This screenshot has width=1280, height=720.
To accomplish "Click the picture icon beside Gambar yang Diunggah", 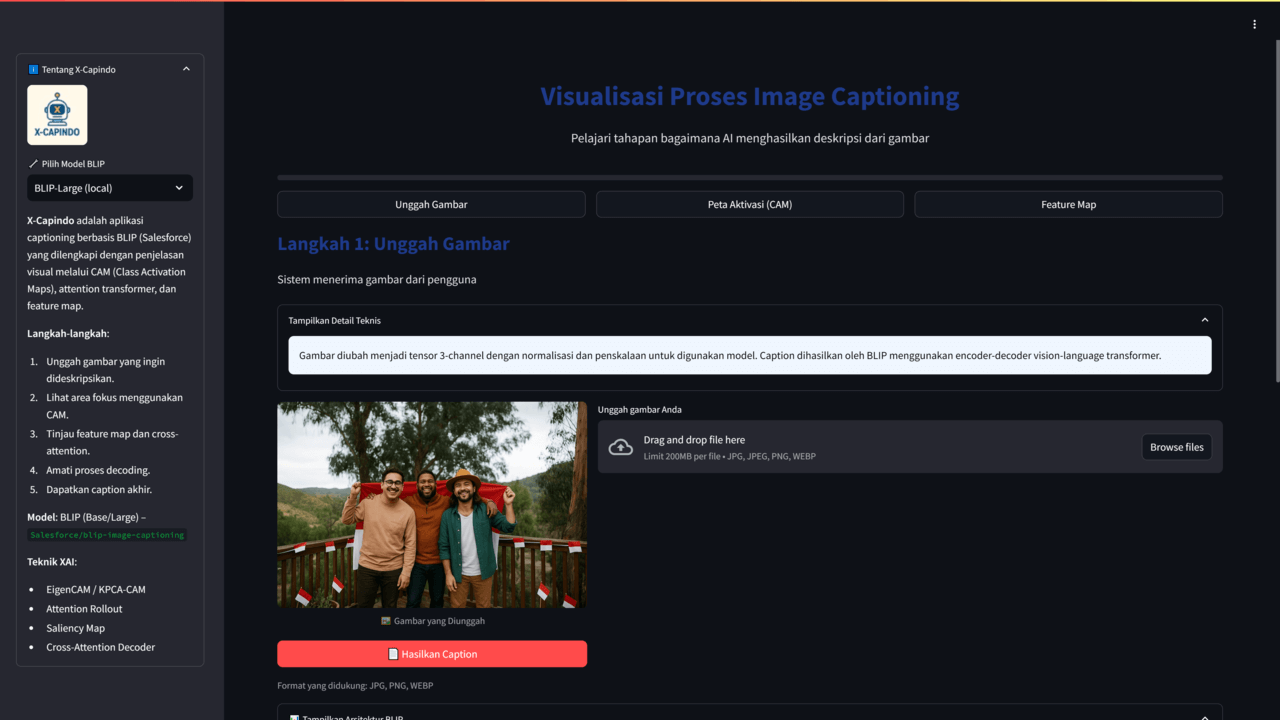I will pos(386,621).
